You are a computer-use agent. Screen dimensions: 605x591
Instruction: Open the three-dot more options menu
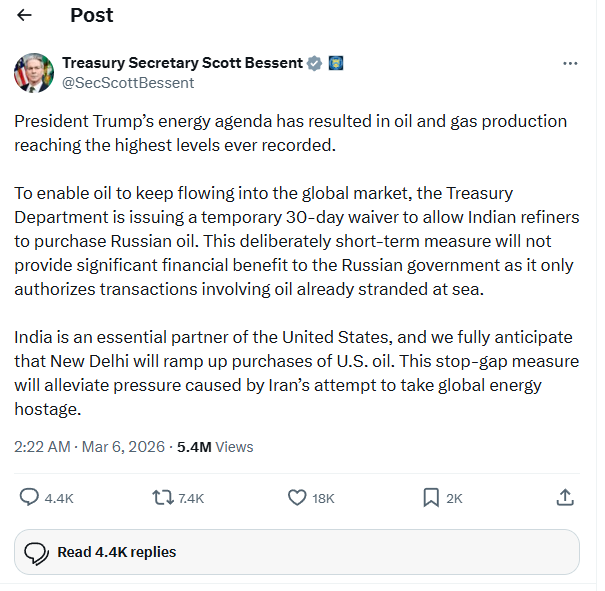570,63
